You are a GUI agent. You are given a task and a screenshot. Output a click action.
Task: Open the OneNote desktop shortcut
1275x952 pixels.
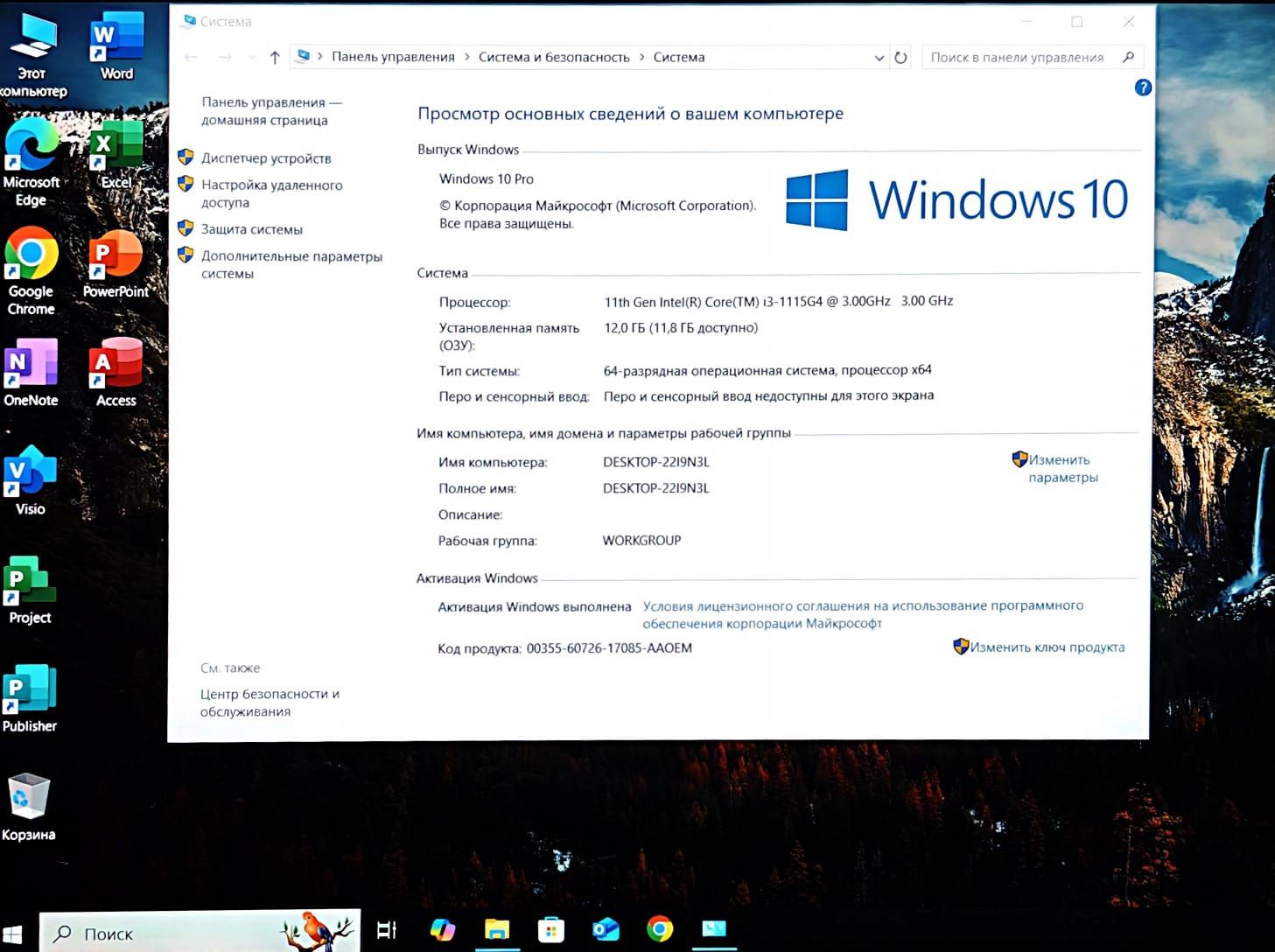[x=31, y=373]
